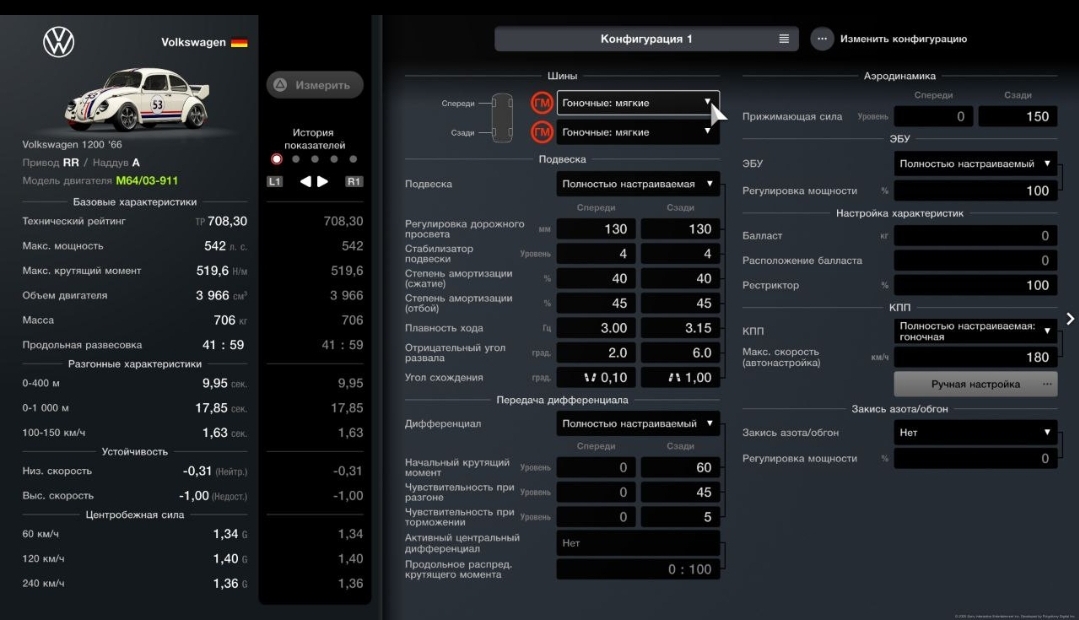Open rear tires Гоночные: мягкие dropdown
Image resolution: width=1079 pixels, height=620 pixels.
638,132
